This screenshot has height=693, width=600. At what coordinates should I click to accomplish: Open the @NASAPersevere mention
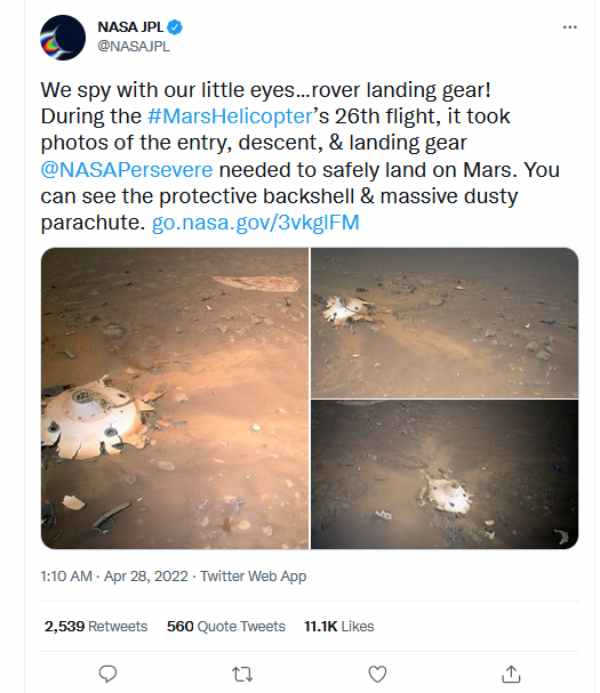[122, 169]
